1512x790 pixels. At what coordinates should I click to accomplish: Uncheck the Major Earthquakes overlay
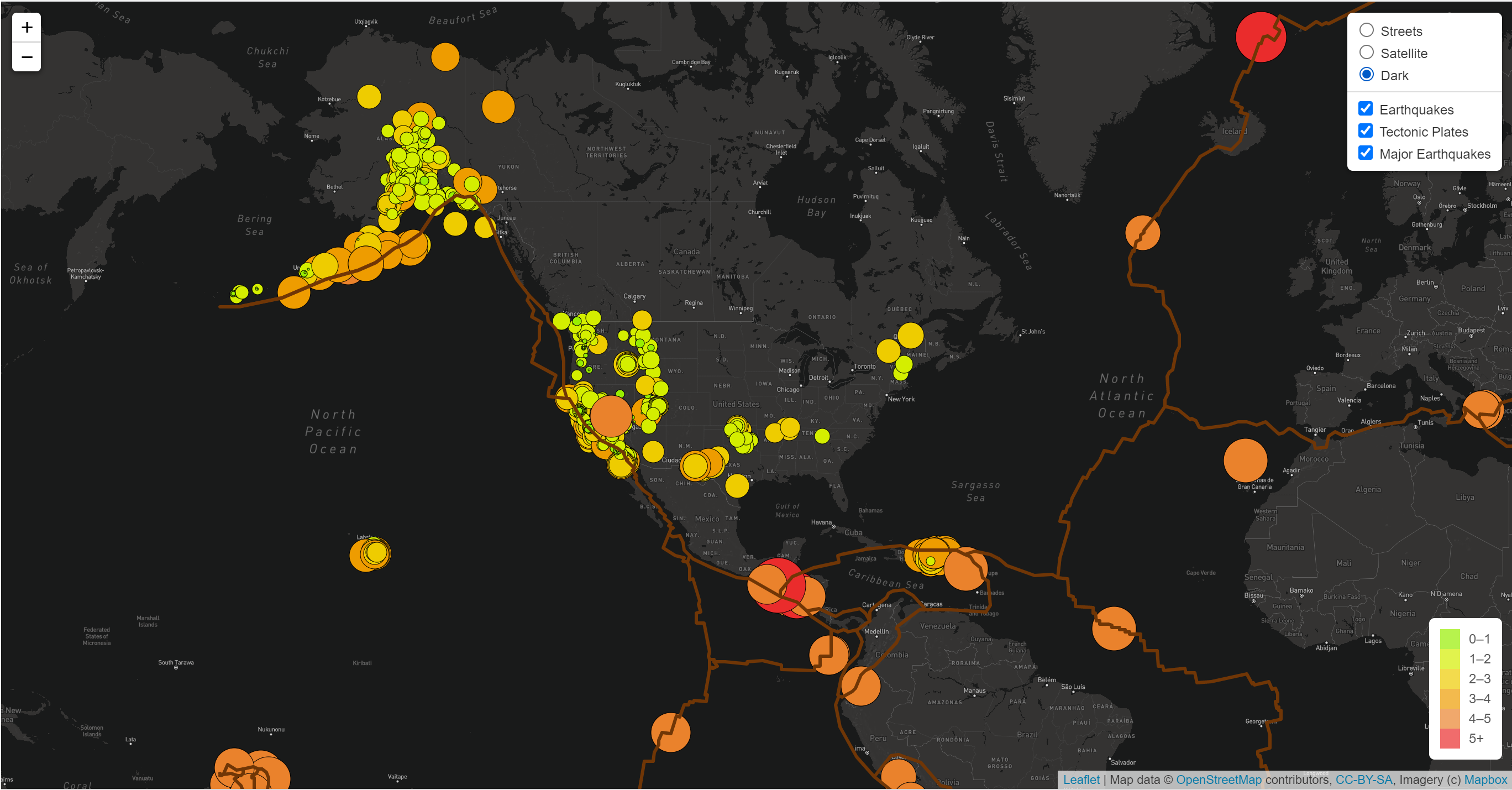pos(1365,153)
